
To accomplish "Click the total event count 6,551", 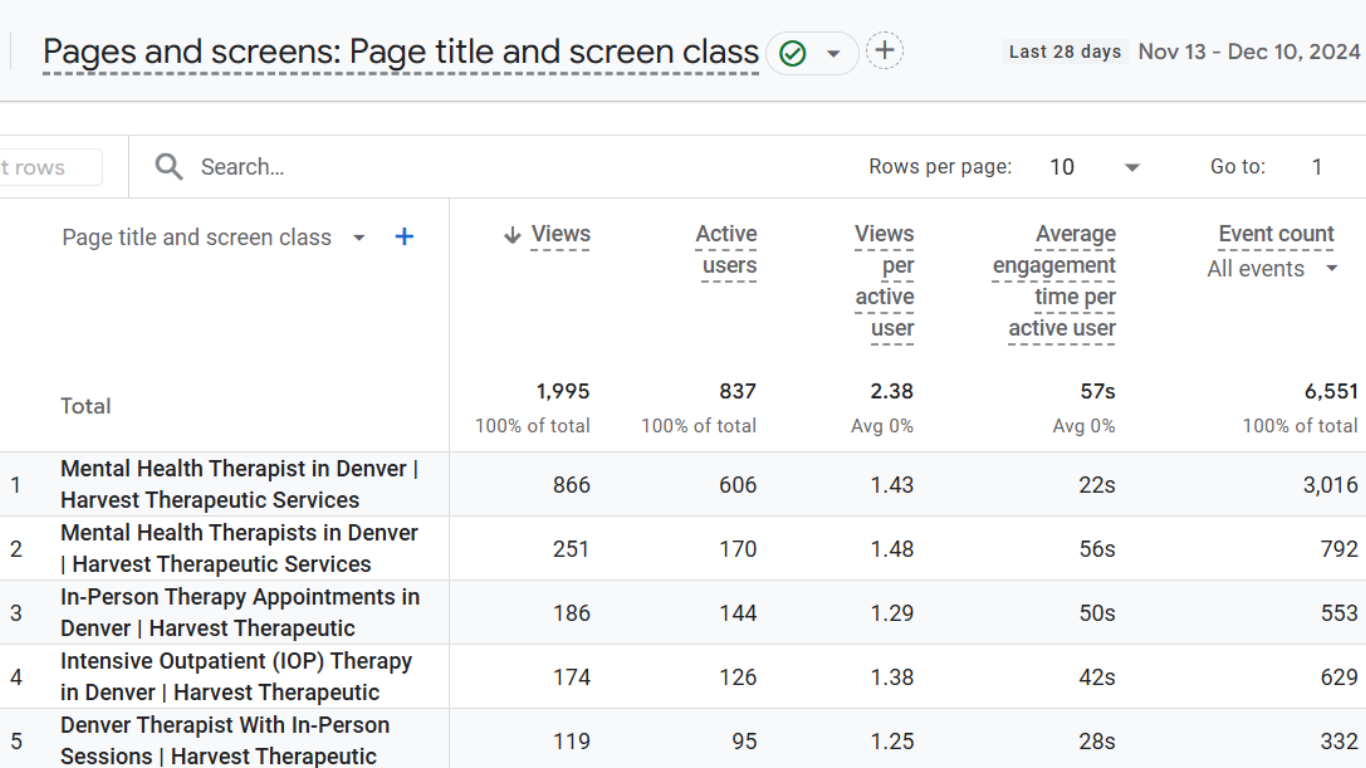I will click(1331, 391).
